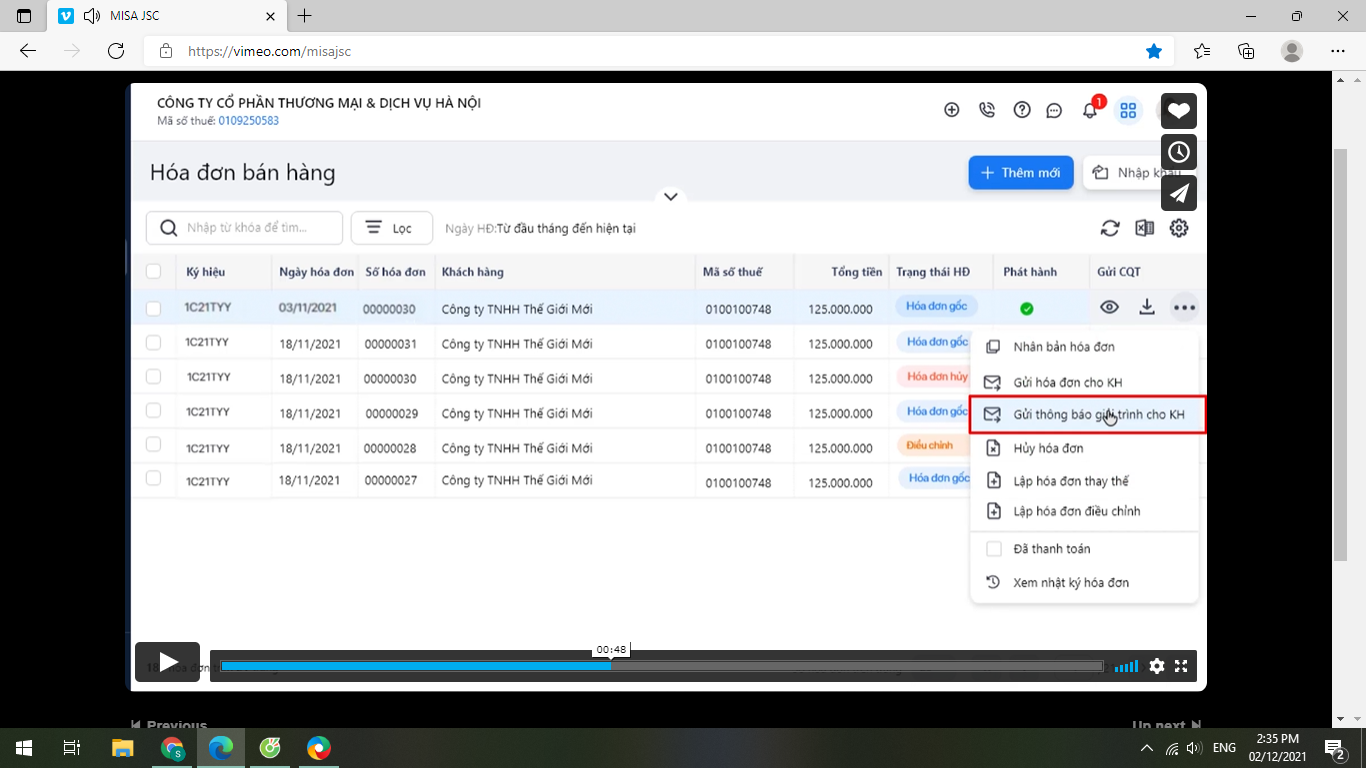Open the Windows notification center
The width and height of the screenshot is (1366, 768).
[x=1334, y=748]
